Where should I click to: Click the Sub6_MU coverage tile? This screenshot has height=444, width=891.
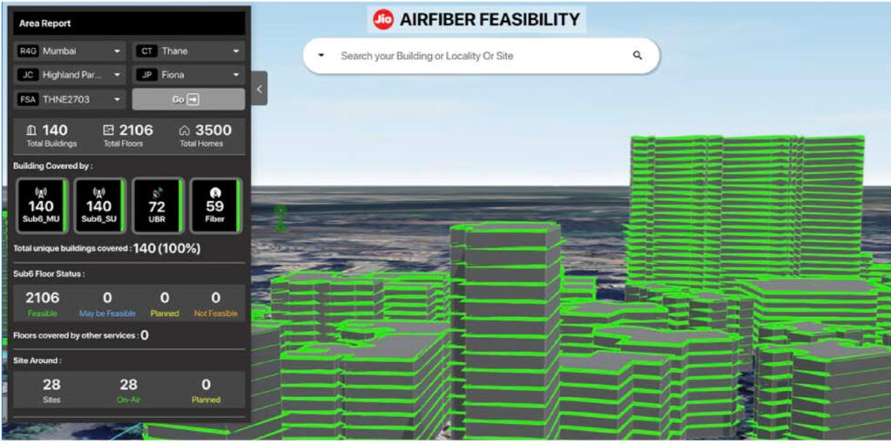41,205
